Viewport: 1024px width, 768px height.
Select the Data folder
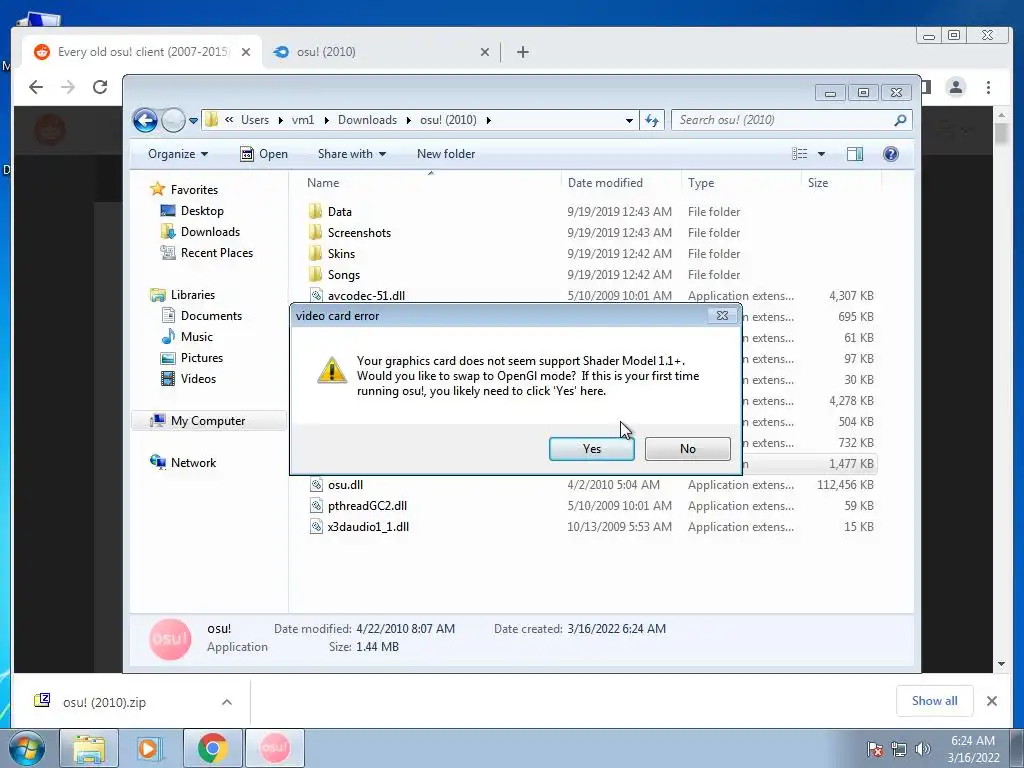[x=340, y=212]
